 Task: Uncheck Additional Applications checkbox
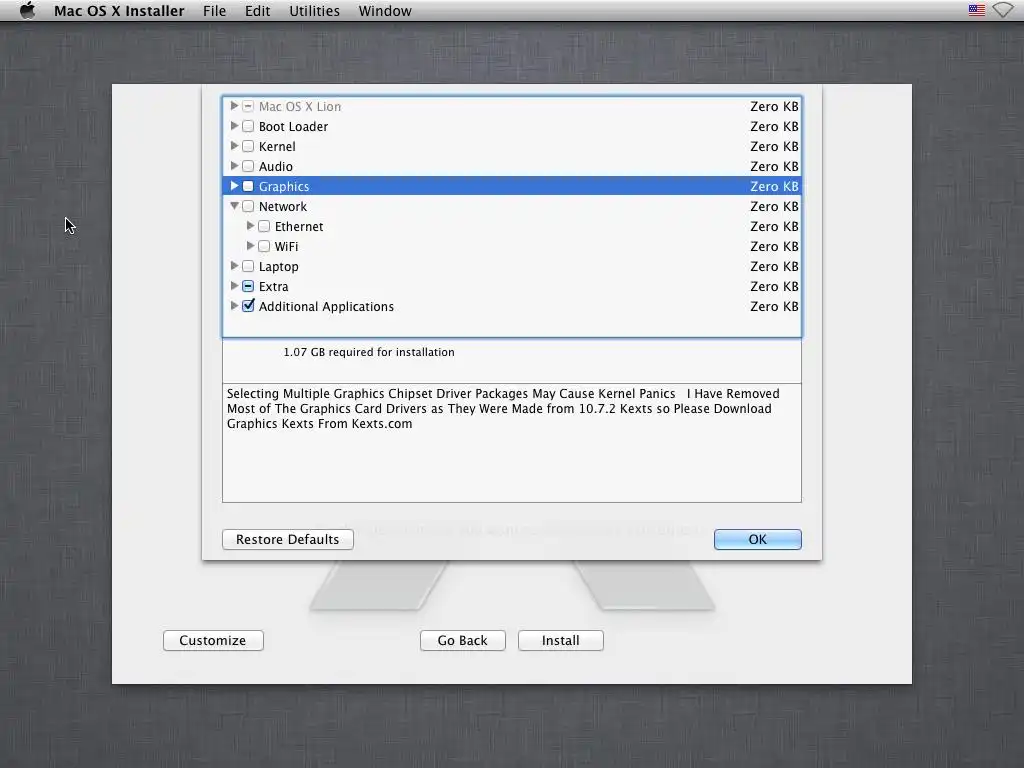(x=248, y=306)
